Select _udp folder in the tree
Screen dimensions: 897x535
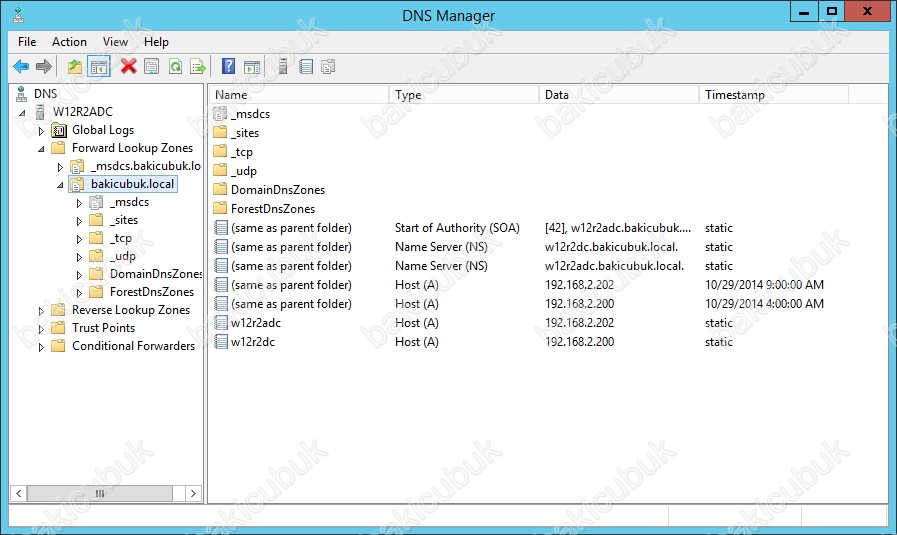[x=123, y=256]
